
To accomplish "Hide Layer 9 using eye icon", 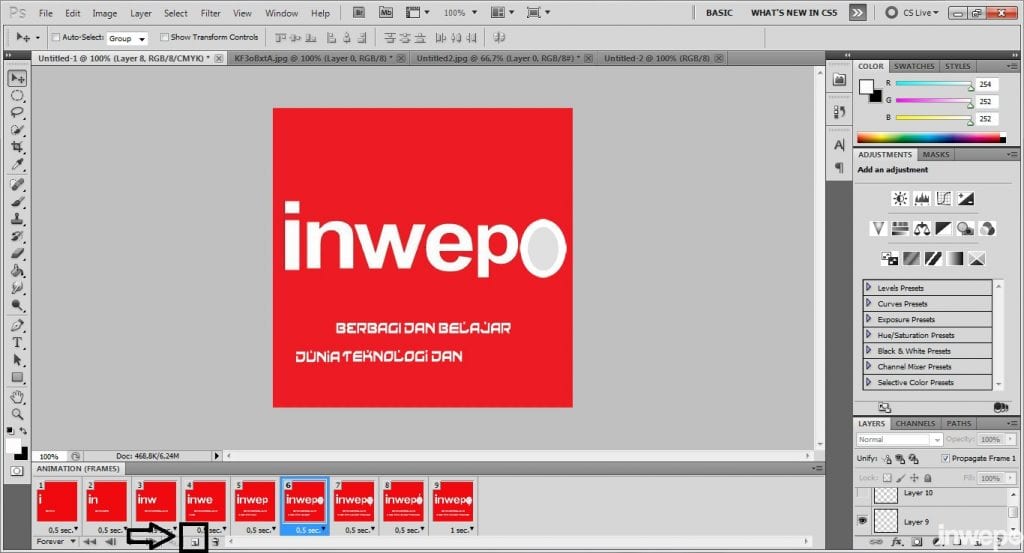I will (864, 521).
